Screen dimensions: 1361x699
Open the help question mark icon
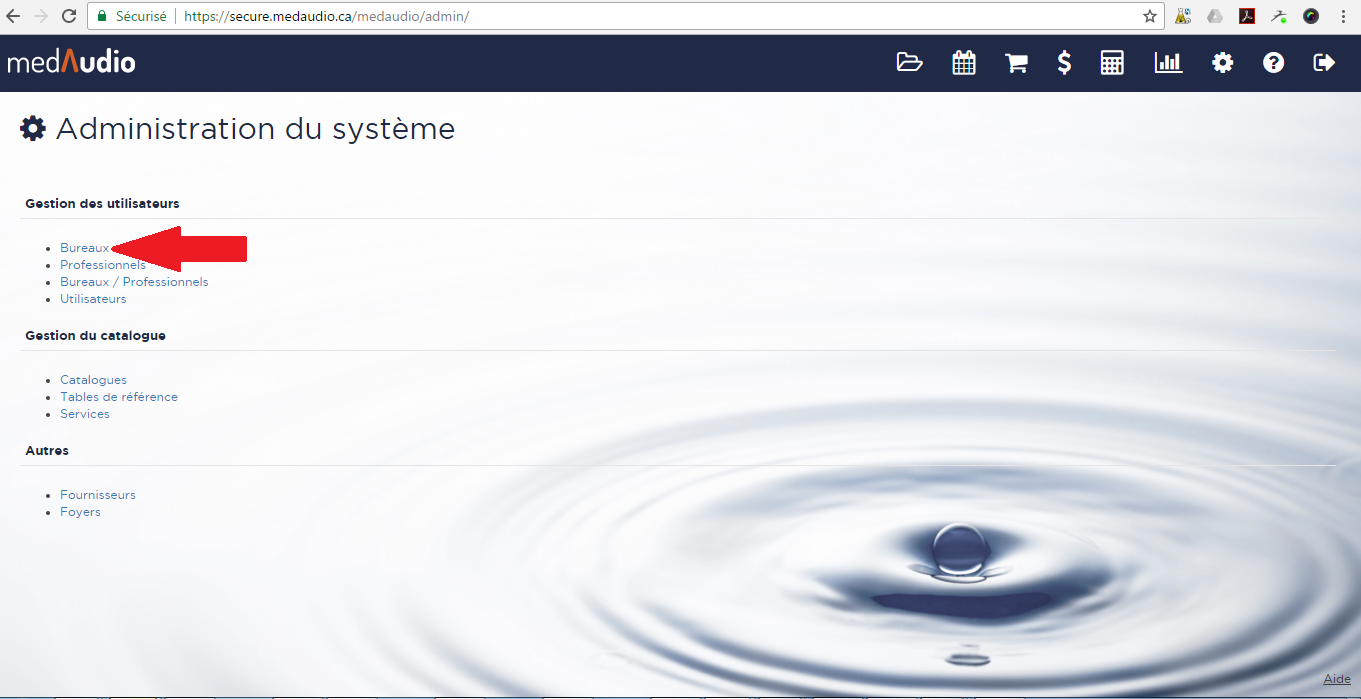pyautogui.click(x=1273, y=63)
